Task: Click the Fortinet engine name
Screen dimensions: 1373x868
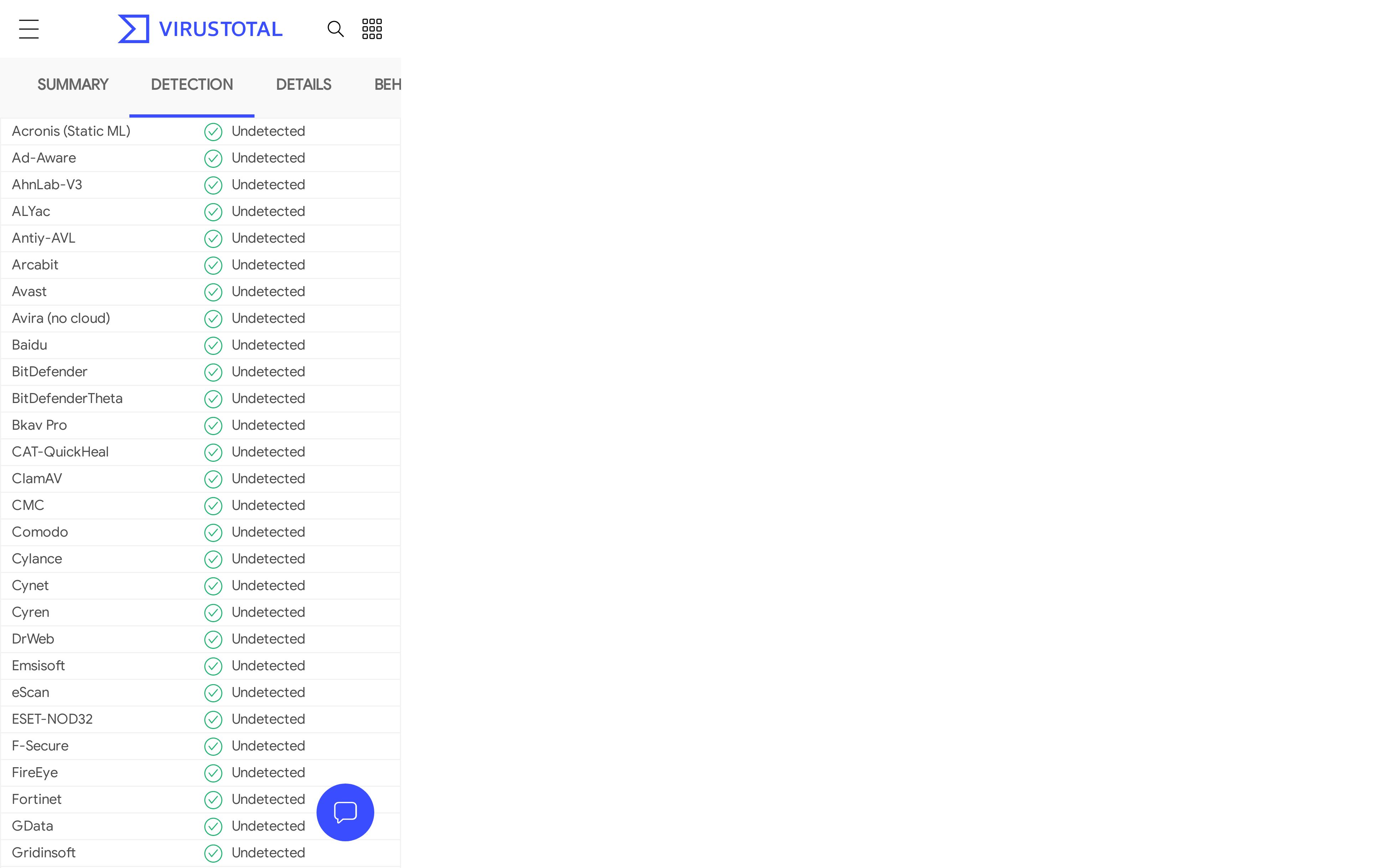Action: click(36, 799)
